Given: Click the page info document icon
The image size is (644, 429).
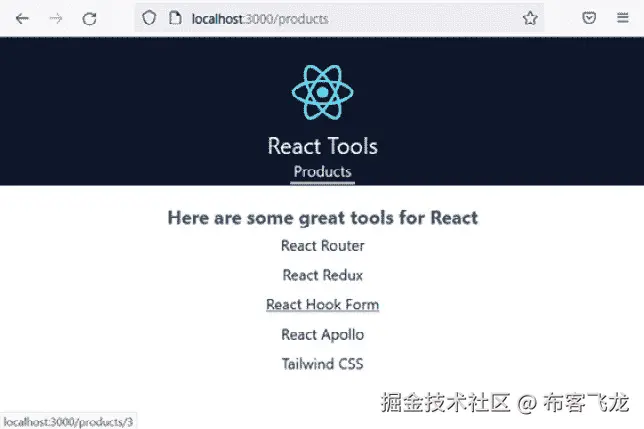Looking at the screenshot, I should coord(175,18).
